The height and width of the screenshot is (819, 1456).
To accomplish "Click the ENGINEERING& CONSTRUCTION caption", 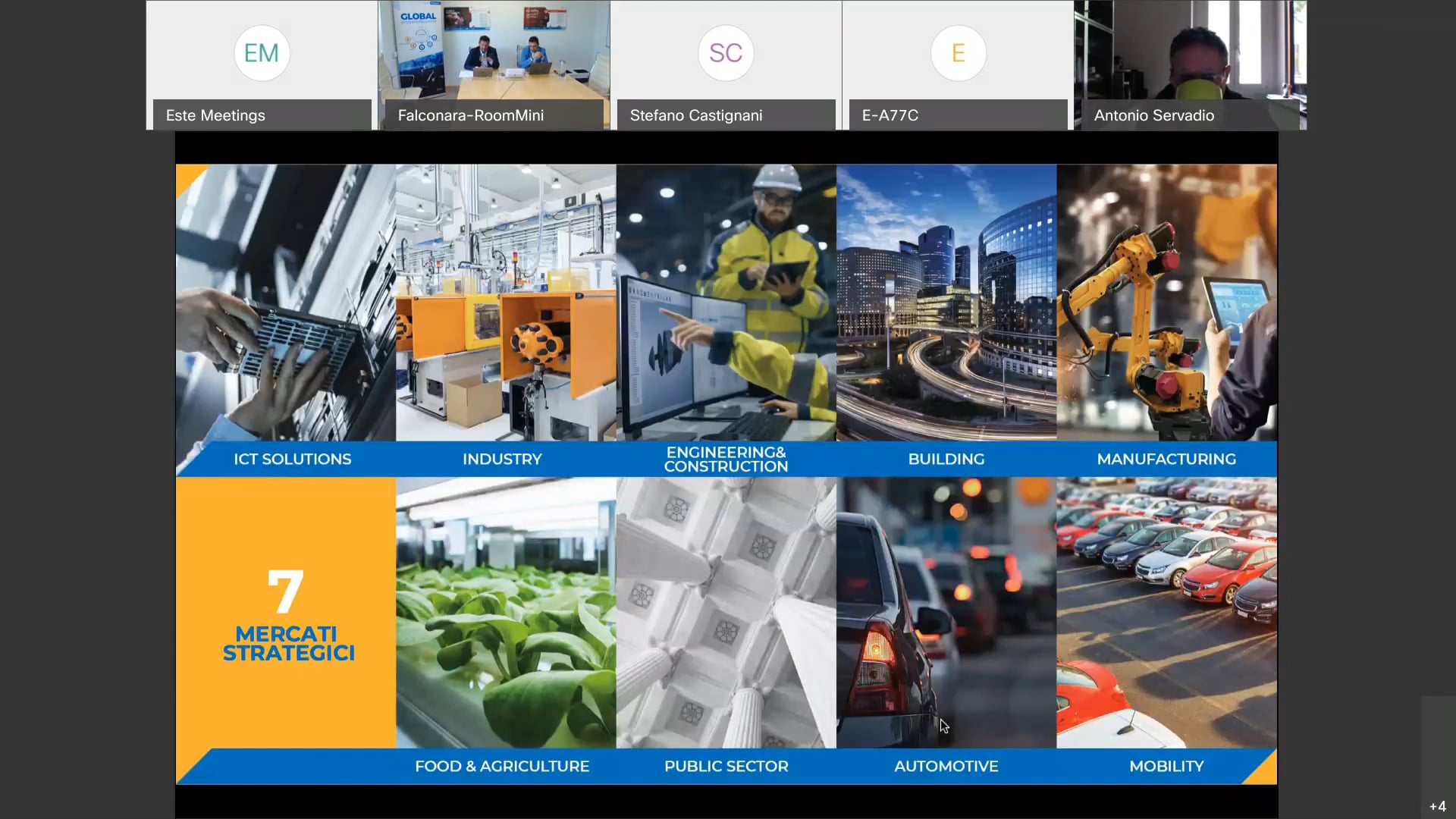I will point(726,460).
